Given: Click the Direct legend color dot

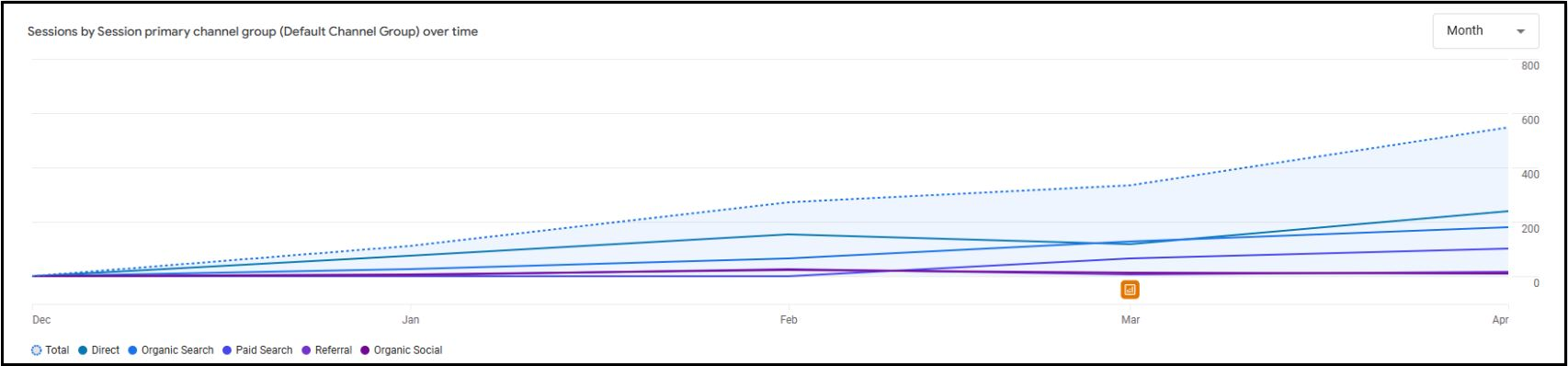Looking at the screenshot, I should (x=83, y=350).
